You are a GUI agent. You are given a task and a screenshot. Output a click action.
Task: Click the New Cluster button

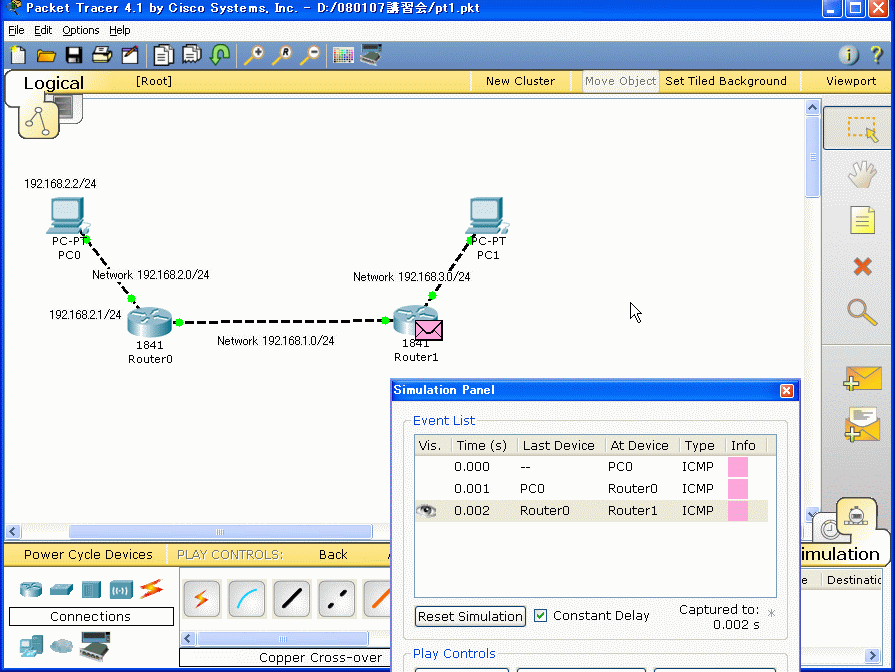pyautogui.click(x=520, y=81)
